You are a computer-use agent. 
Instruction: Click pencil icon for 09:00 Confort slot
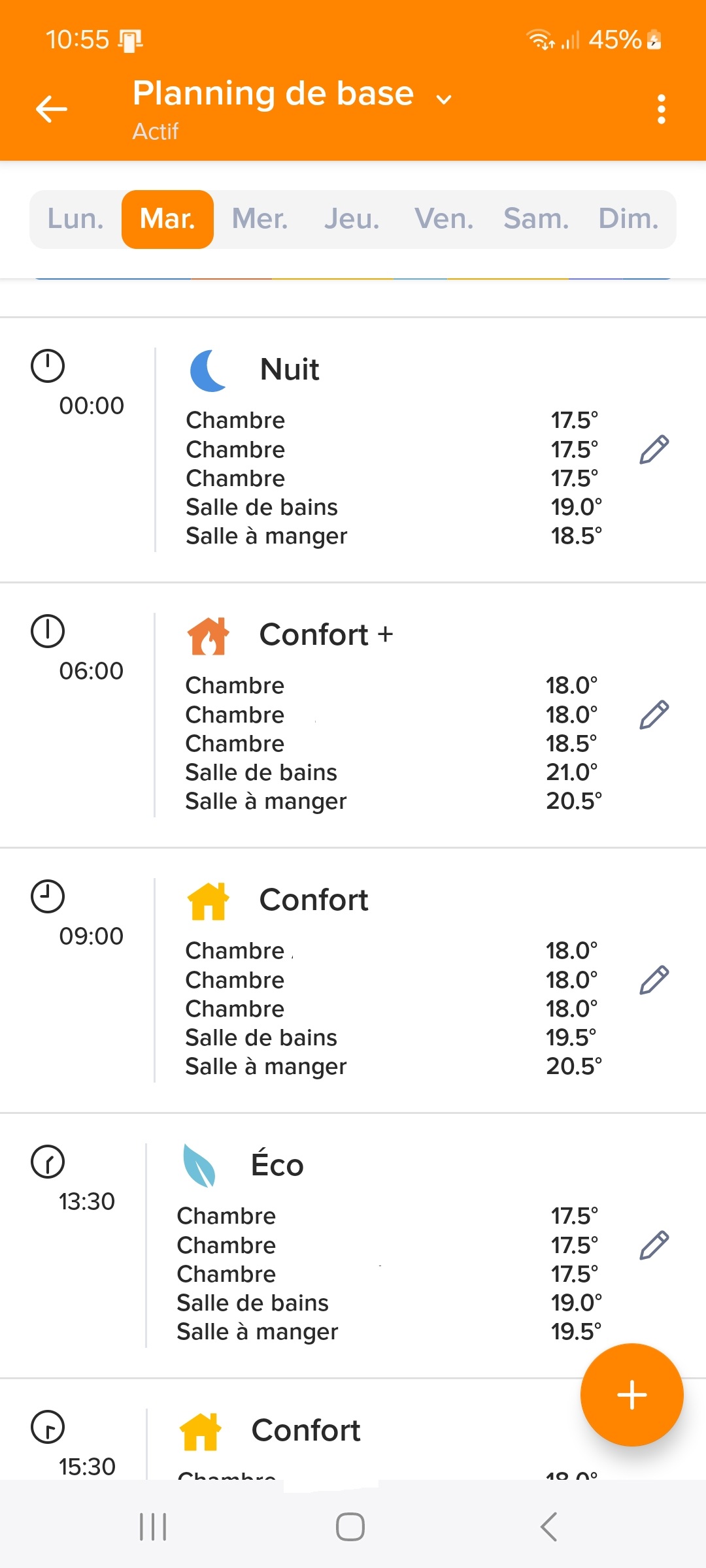(654, 980)
